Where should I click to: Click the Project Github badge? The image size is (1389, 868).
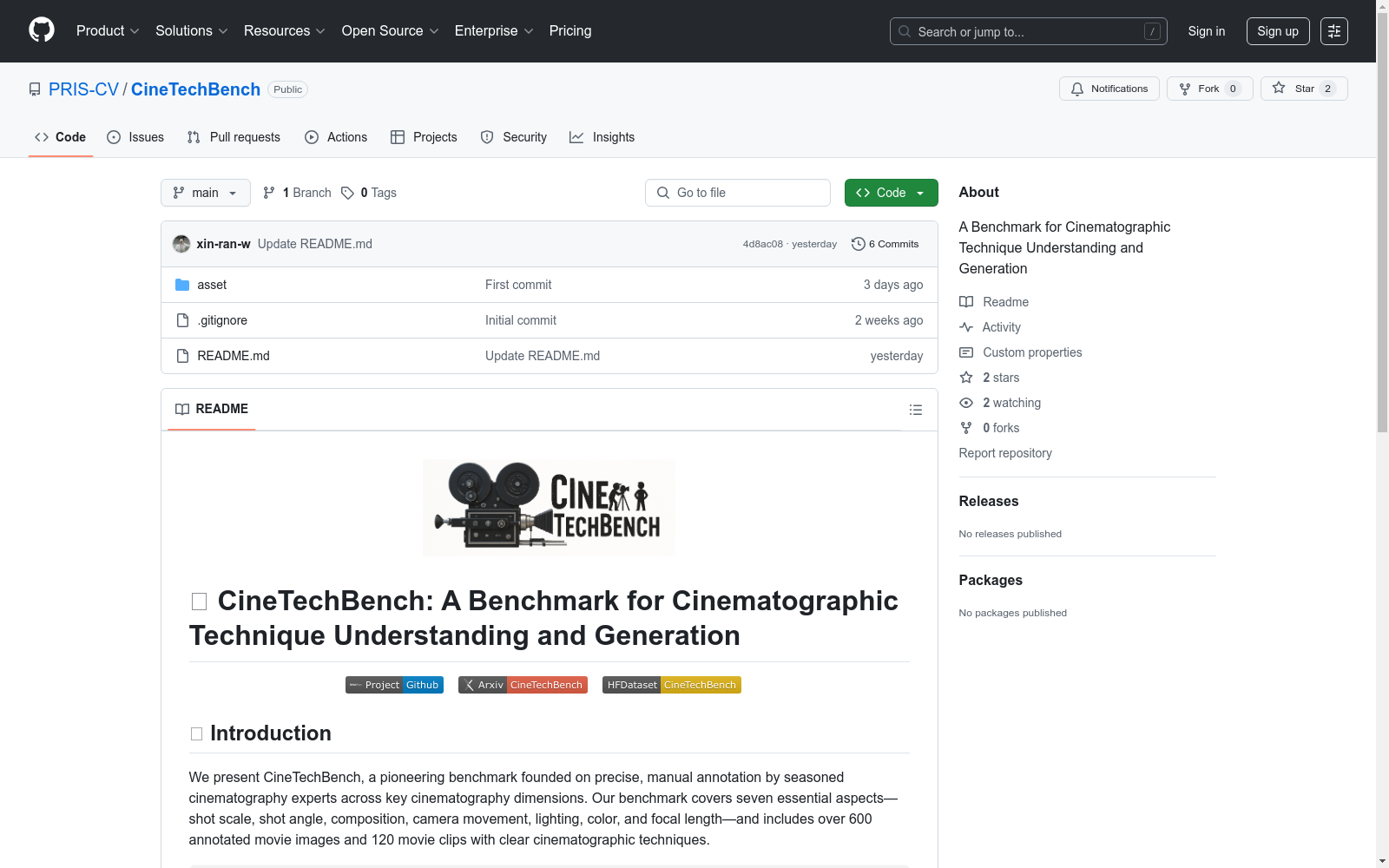(394, 685)
